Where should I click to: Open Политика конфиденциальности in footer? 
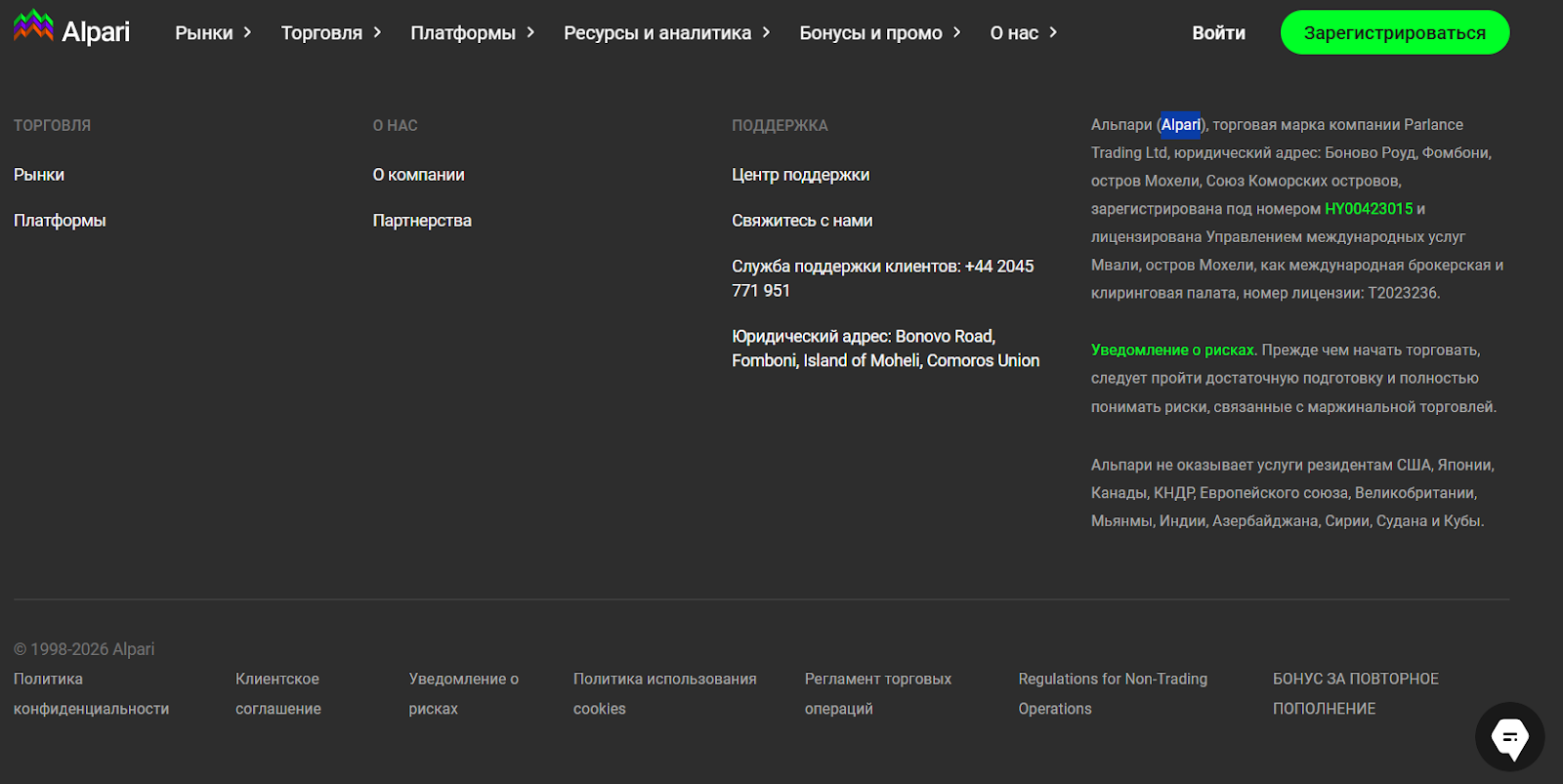click(91, 693)
